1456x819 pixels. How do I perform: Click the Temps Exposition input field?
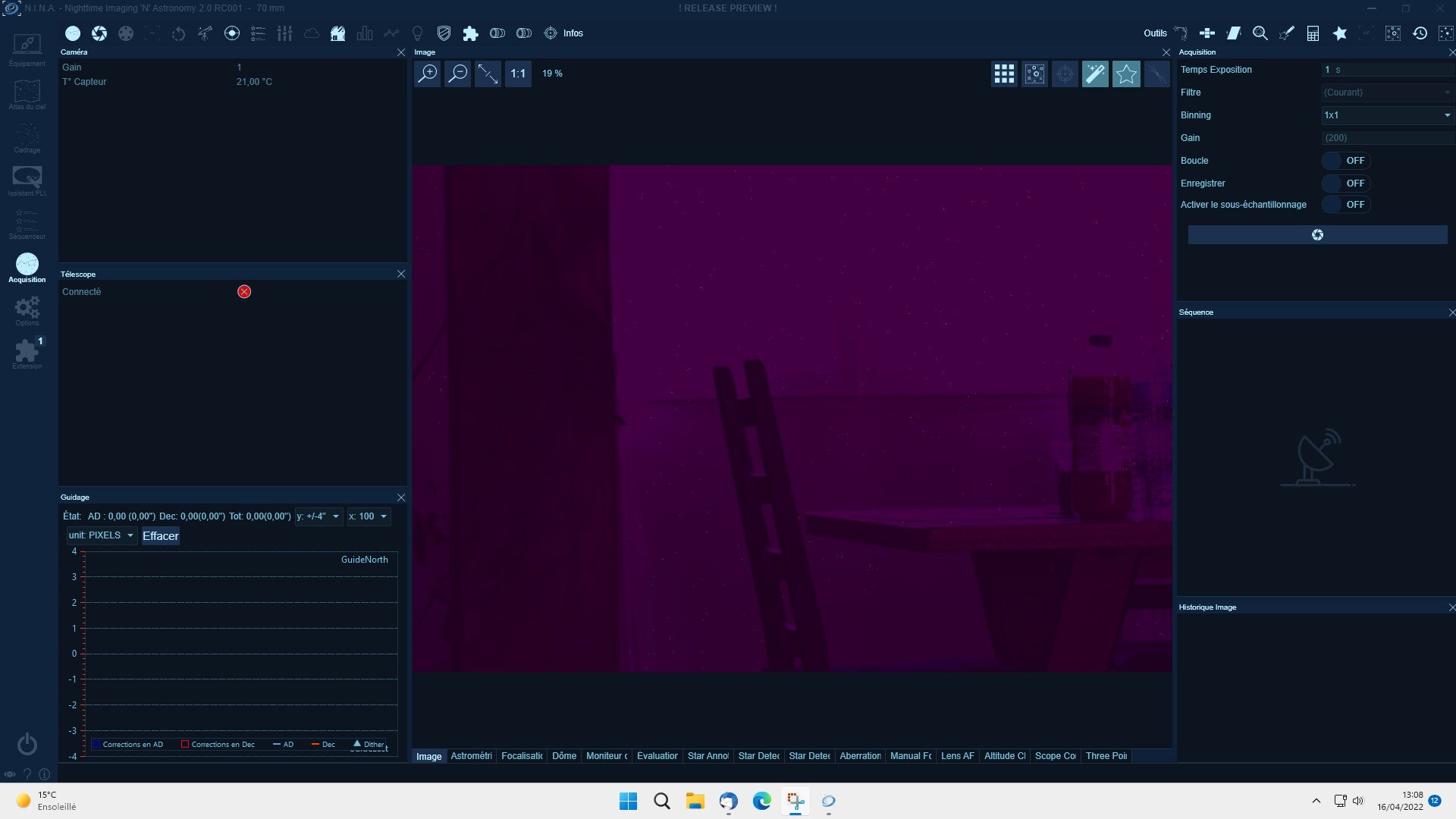pos(1386,70)
